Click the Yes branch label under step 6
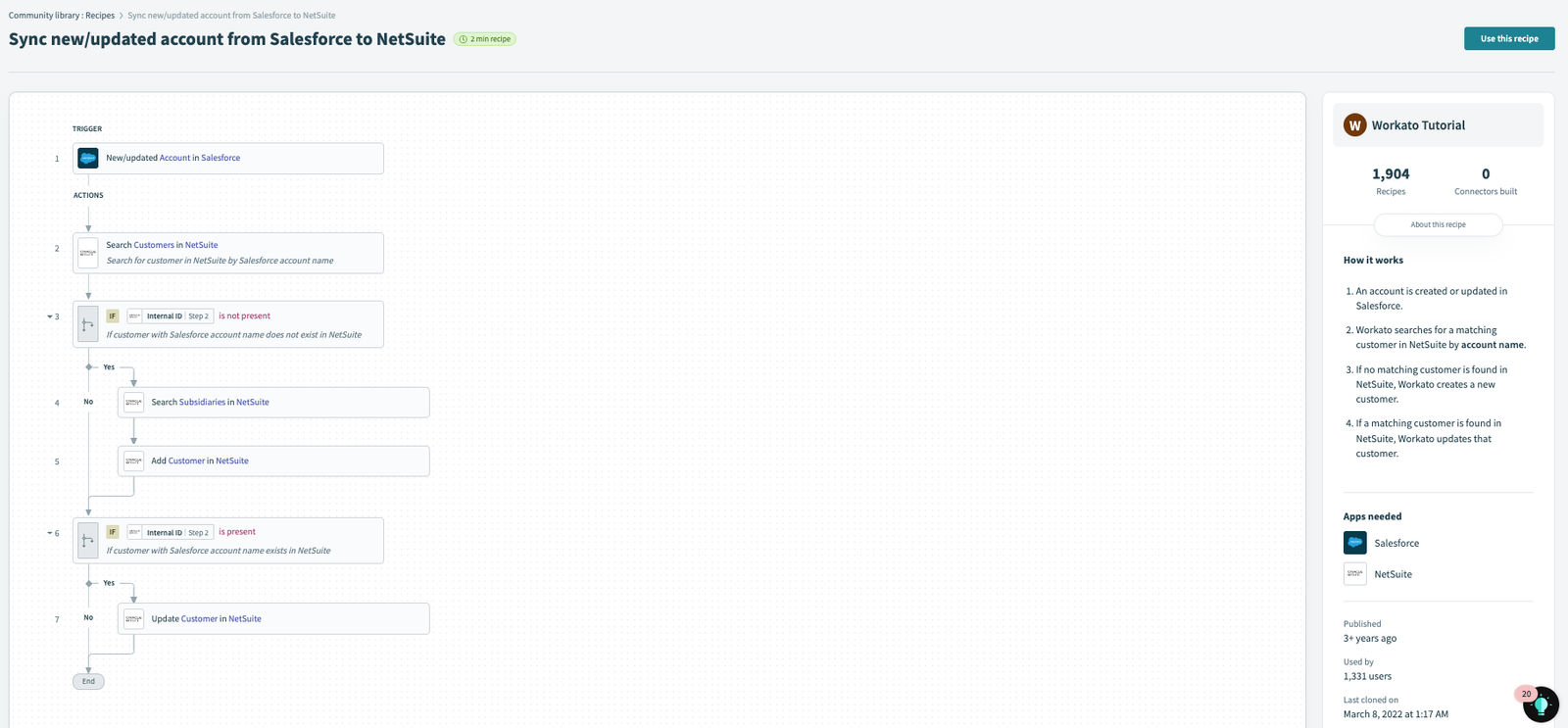The width and height of the screenshot is (1568, 728). click(x=109, y=583)
